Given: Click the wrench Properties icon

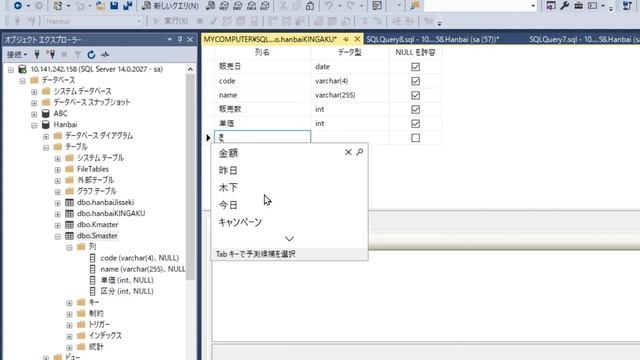Looking at the screenshot, I should (565, 6).
